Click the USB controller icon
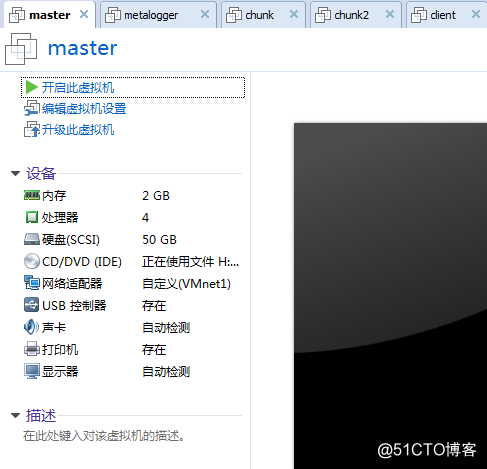Viewport: 487px width, 469px height. tap(32, 305)
